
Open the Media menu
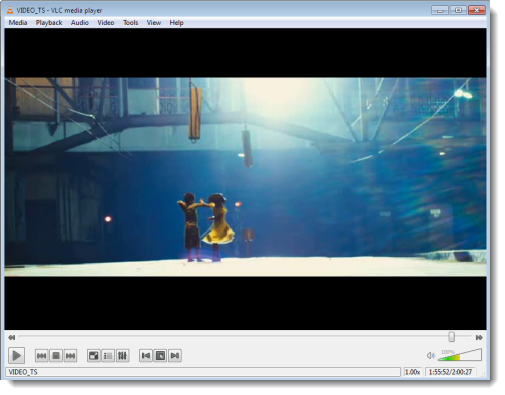tap(18, 23)
